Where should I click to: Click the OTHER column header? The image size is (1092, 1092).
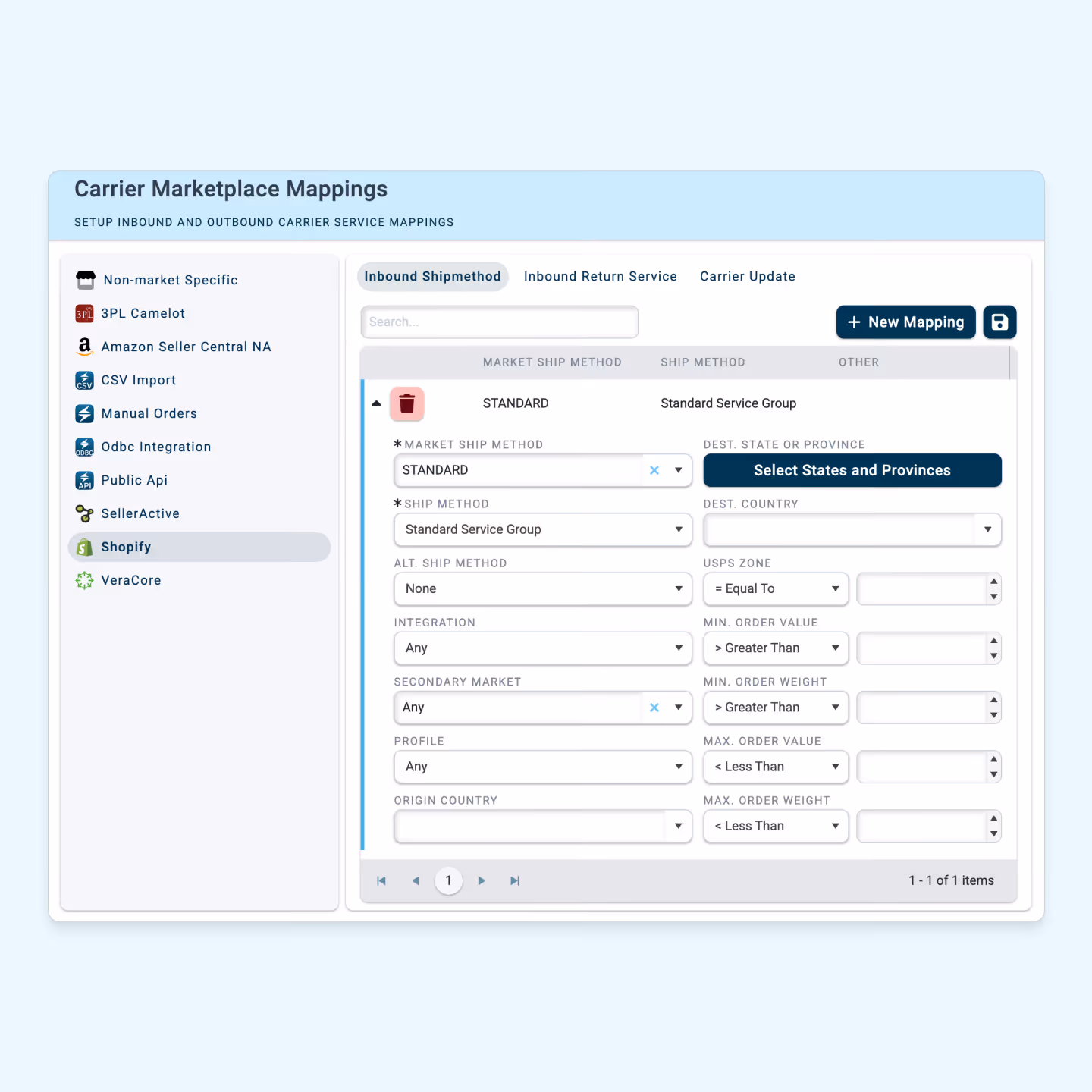click(x=858, y=362)
